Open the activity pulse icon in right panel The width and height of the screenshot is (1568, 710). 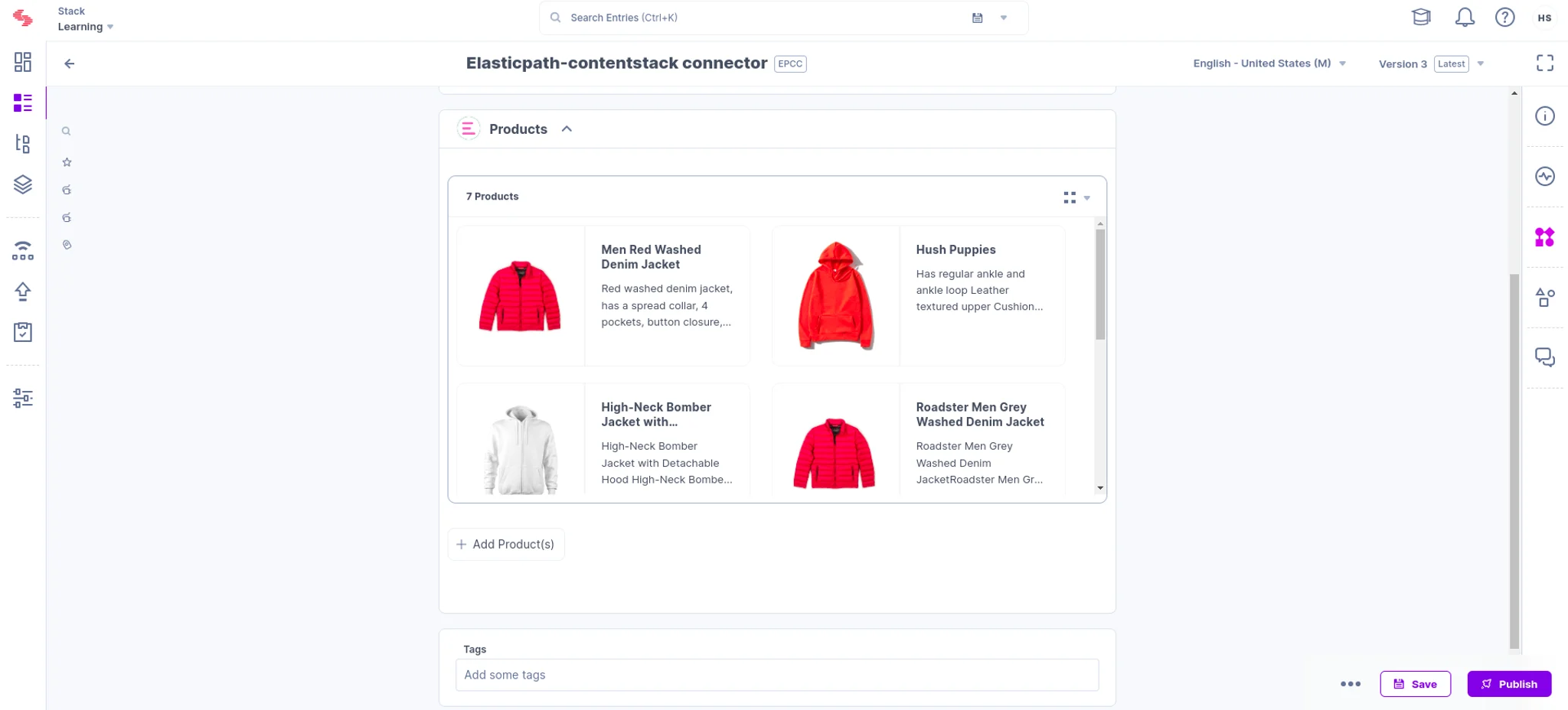pos(1545,177)
